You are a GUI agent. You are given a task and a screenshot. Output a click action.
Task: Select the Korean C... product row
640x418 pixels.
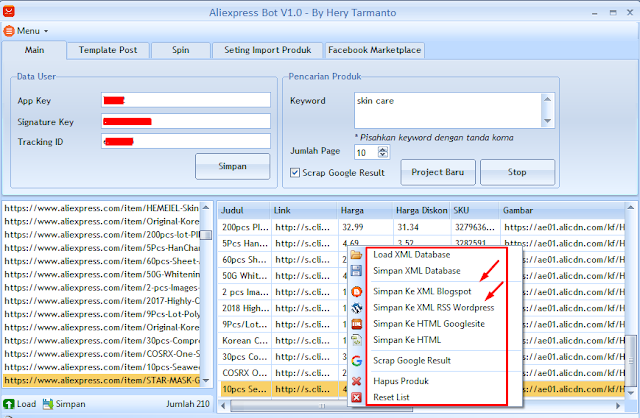click(x=284, y=340)
